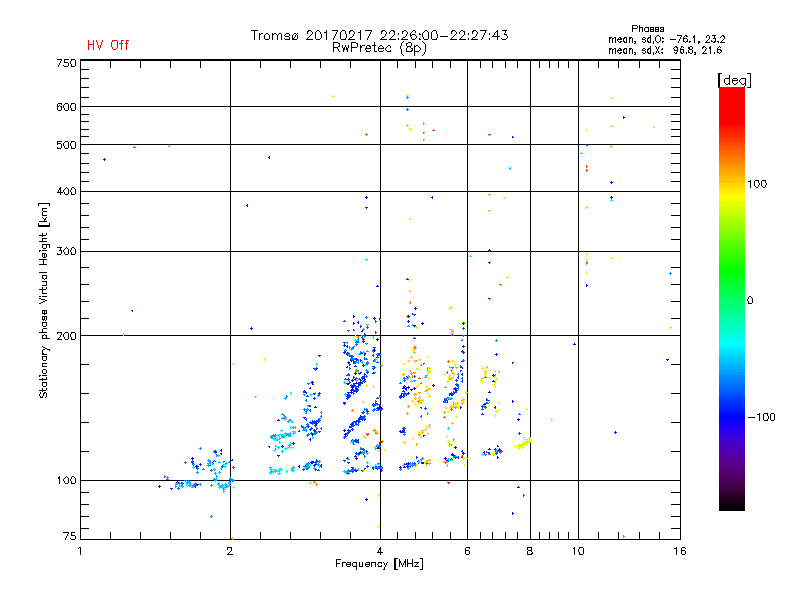The image size is (800, 600).
Task: Pick the black bottom of the phase colorbar
Action: (732, 503)
